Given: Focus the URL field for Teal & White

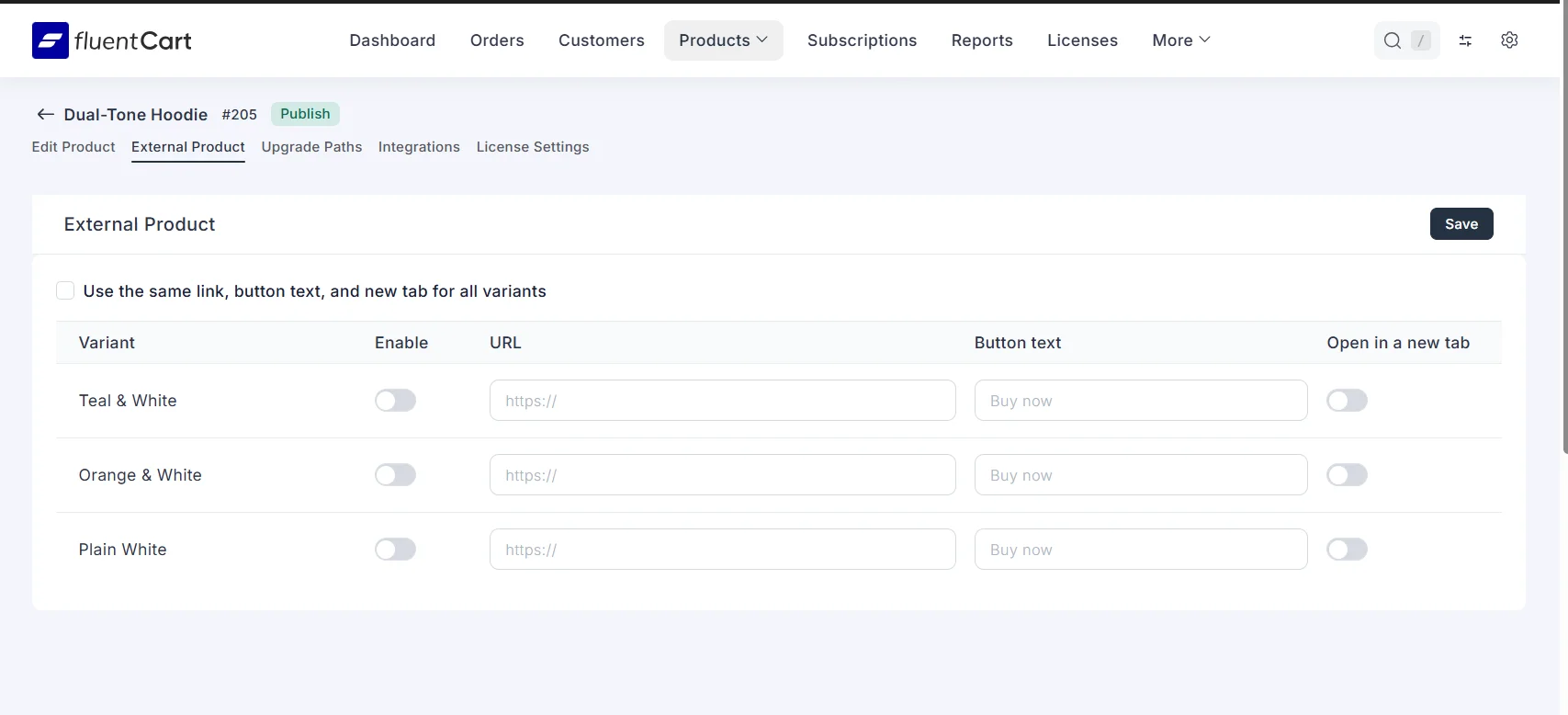Looking at the screenshot, I should (723, 401).
